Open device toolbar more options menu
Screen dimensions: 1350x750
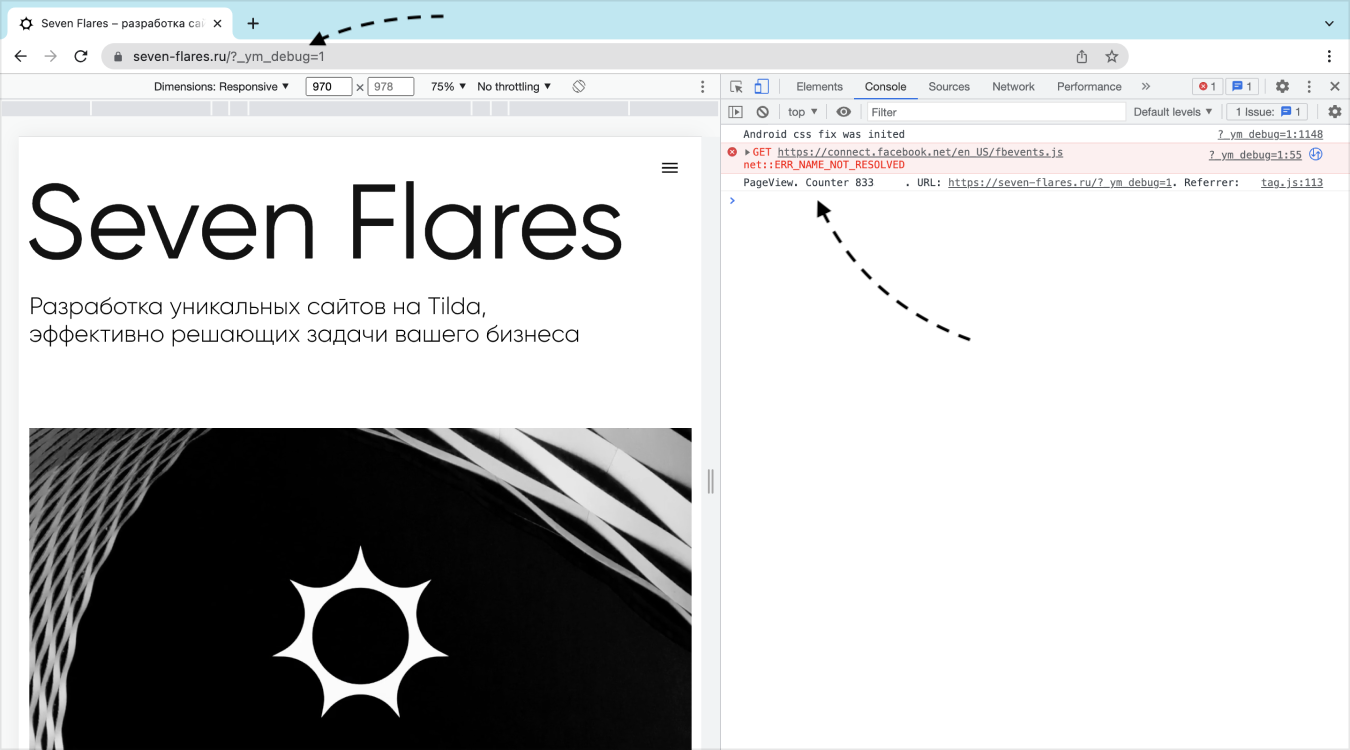click(x=702, y=87)
